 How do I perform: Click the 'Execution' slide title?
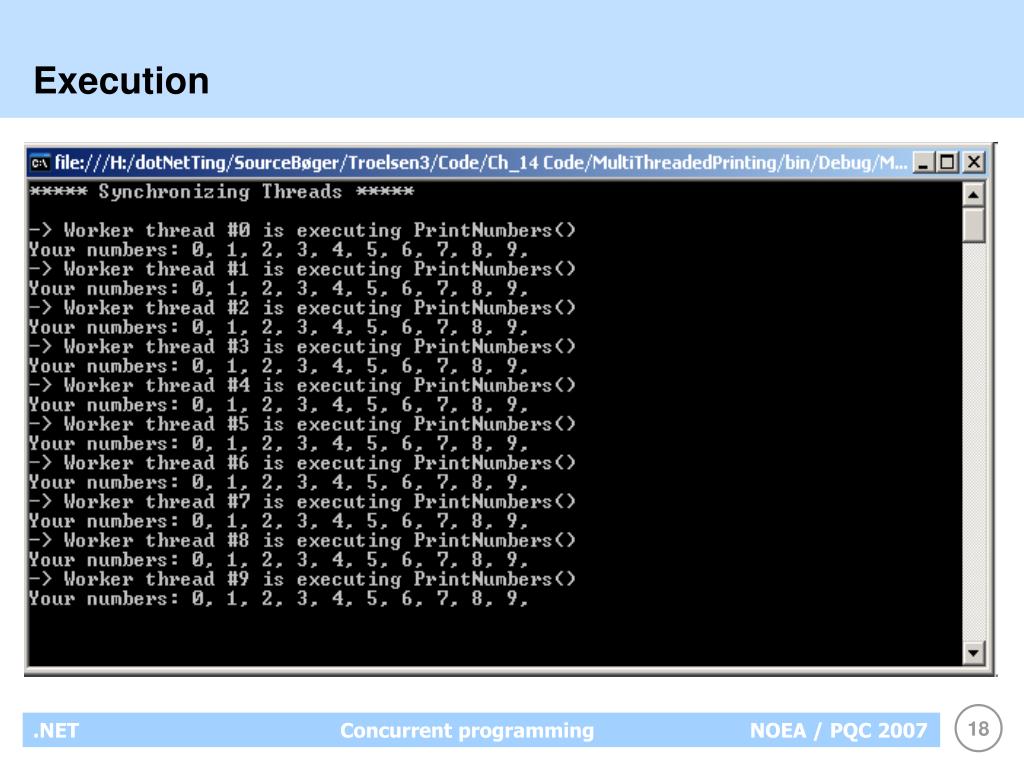tap(121, 81)
